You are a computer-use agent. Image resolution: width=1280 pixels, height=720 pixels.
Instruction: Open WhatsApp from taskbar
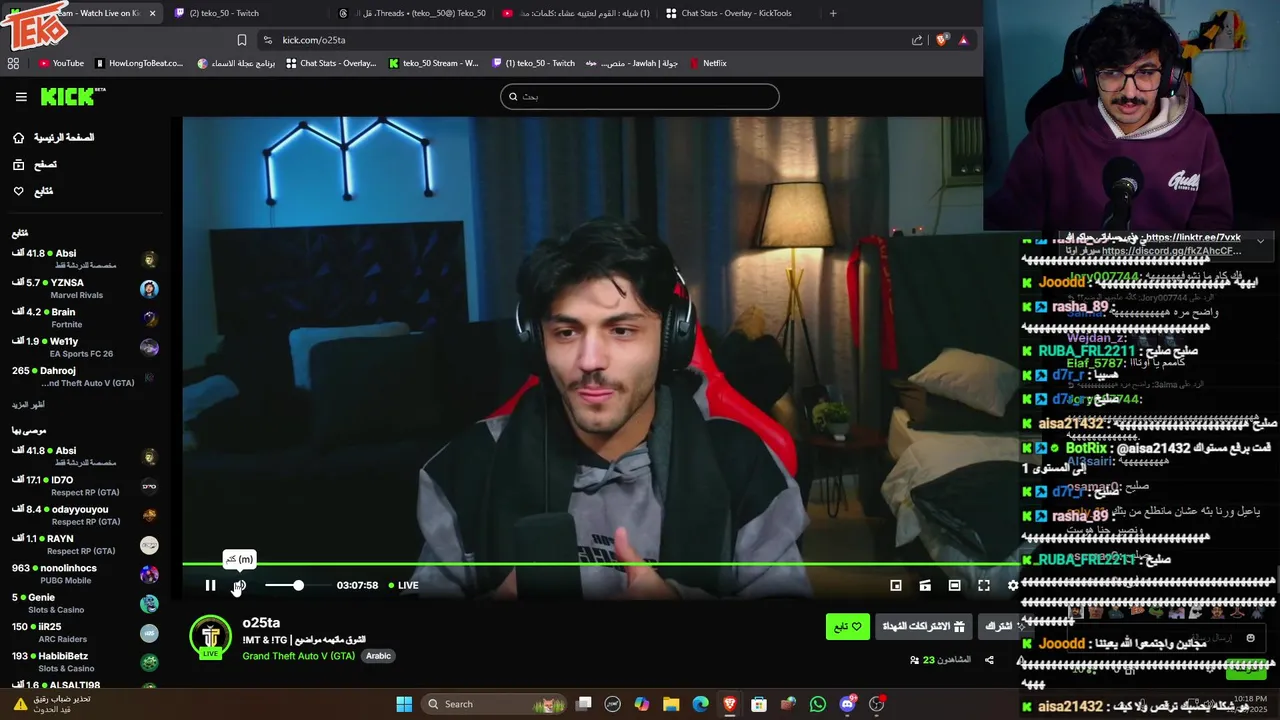tap(818, 704)
